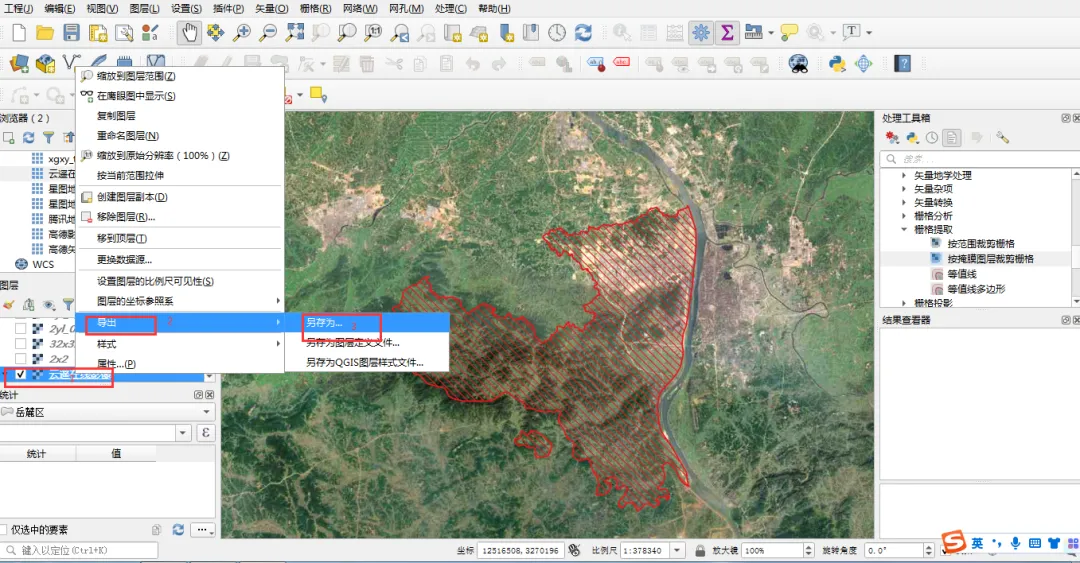The height and width of the screenshot is (563, 1080).
Task: Open the 工程(J) menu
Action: click(19, 8)
